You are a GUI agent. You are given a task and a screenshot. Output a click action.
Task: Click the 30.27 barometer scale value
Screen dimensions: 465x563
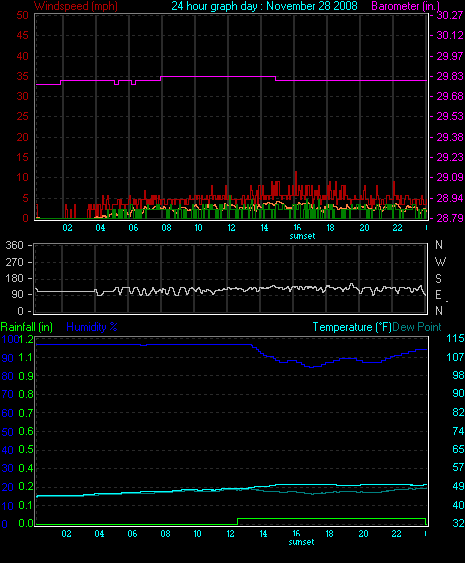[x=450, y=15]
